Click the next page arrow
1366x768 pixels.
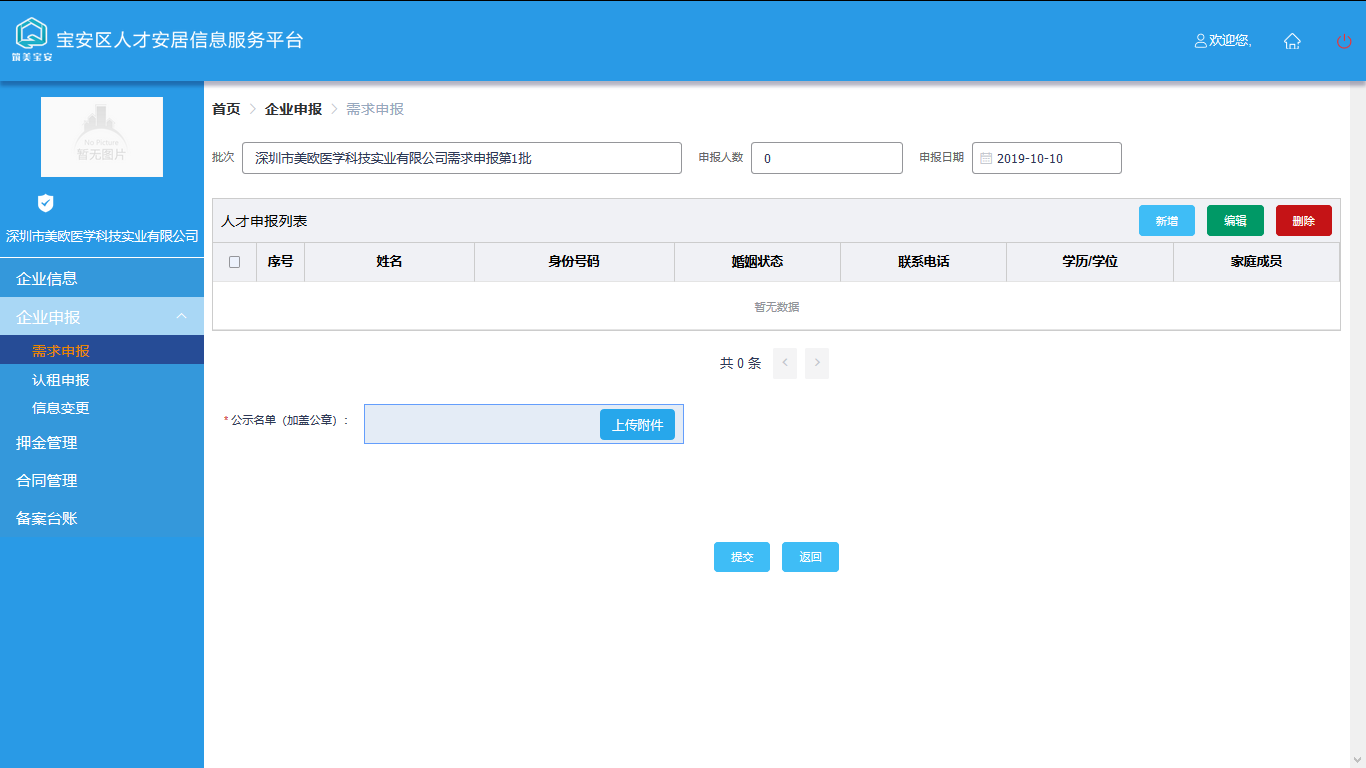tap(817, 363)
